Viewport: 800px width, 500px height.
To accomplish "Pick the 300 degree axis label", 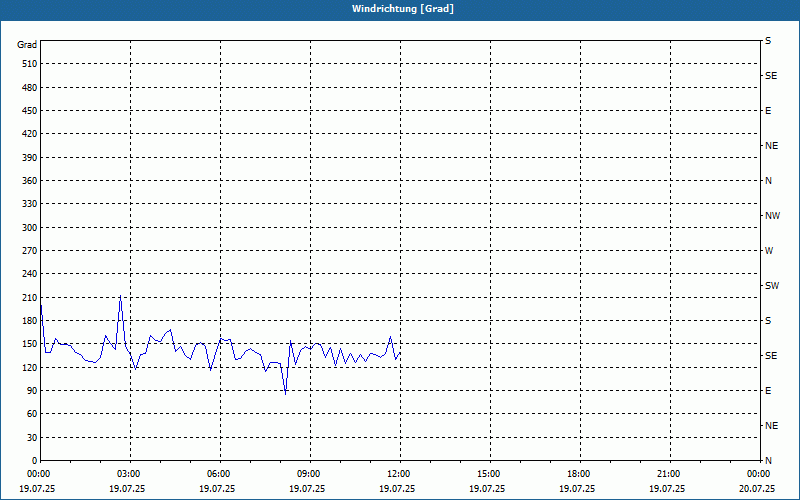I will (30, 228).
